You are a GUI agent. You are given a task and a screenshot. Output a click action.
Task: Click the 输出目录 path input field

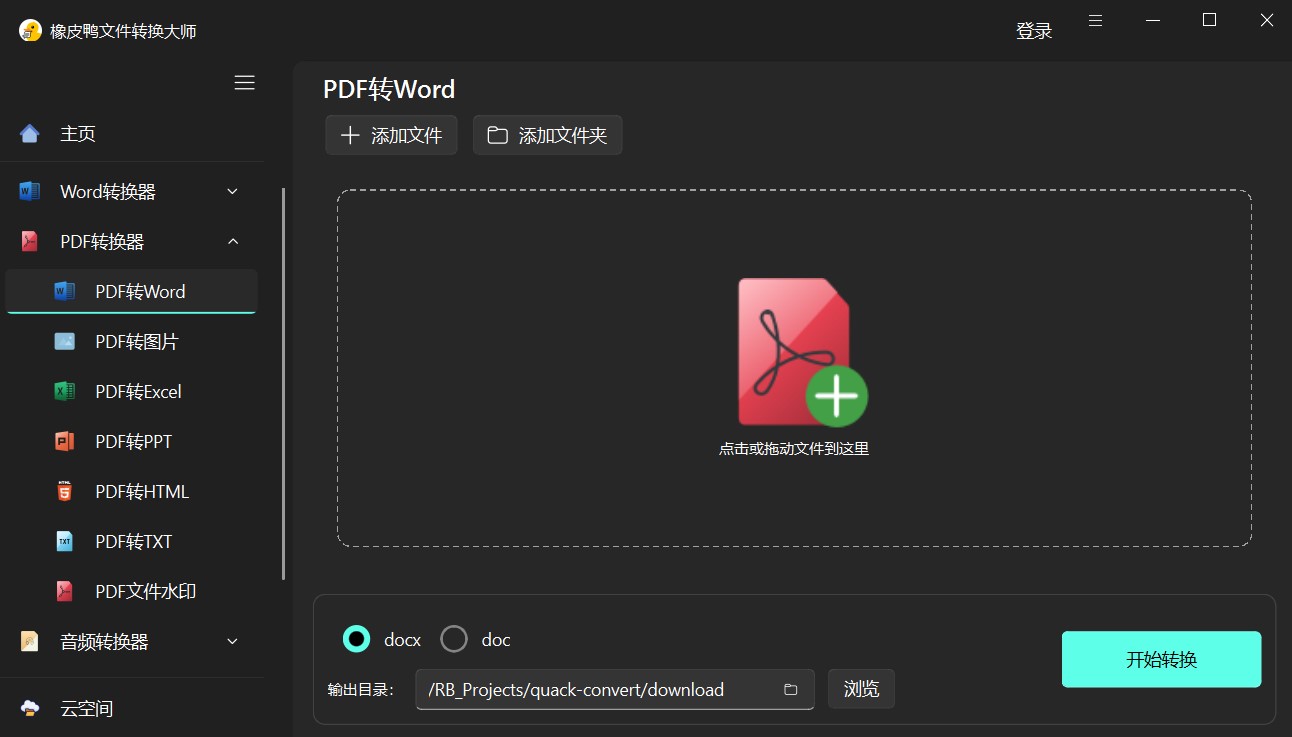(615, 689)
